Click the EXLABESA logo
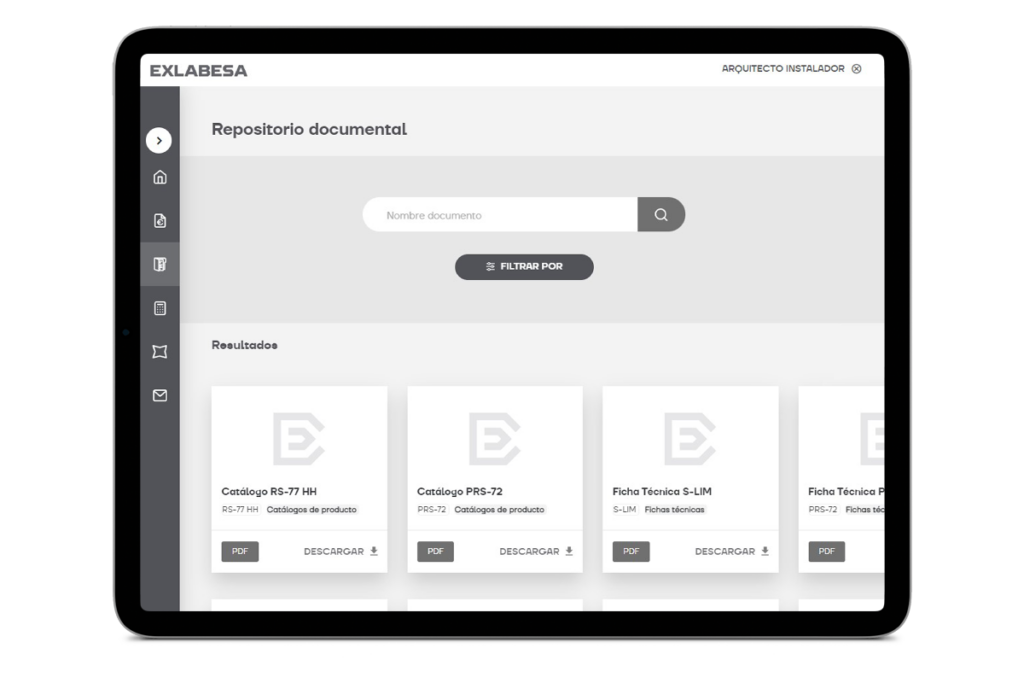The image size is (1024, 683). coord(199,71)
